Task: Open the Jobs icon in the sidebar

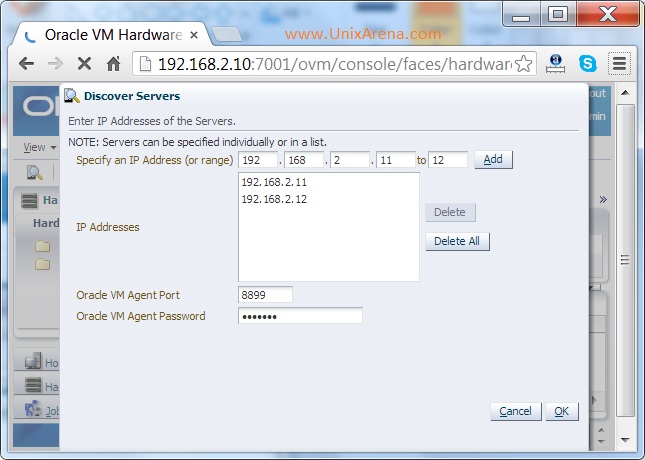Action: click(x=33, y=408)
